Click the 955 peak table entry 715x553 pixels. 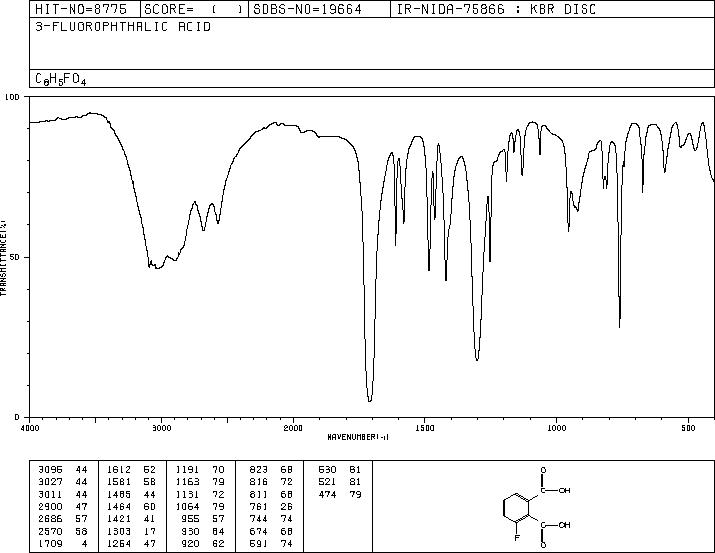point(203,519)
